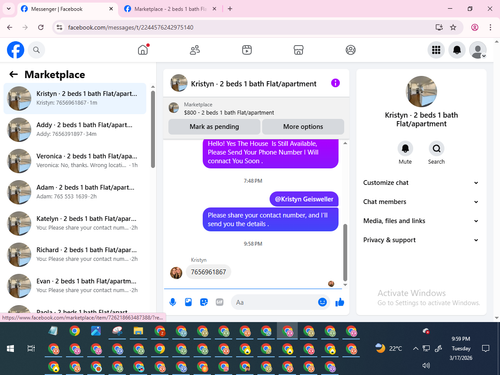
Task: Click the back arrow beside Marketplace heading
Action: click(x=13, y=74)
